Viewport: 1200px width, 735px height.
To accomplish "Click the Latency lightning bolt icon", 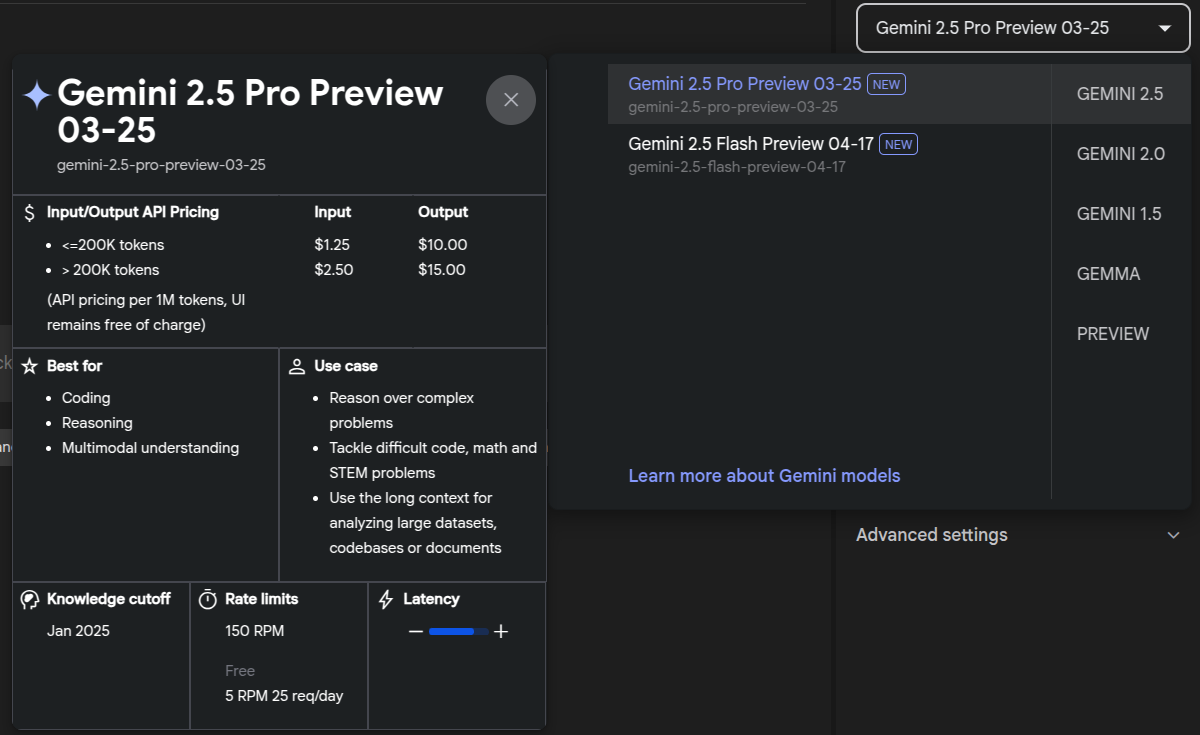I will 386,599.
